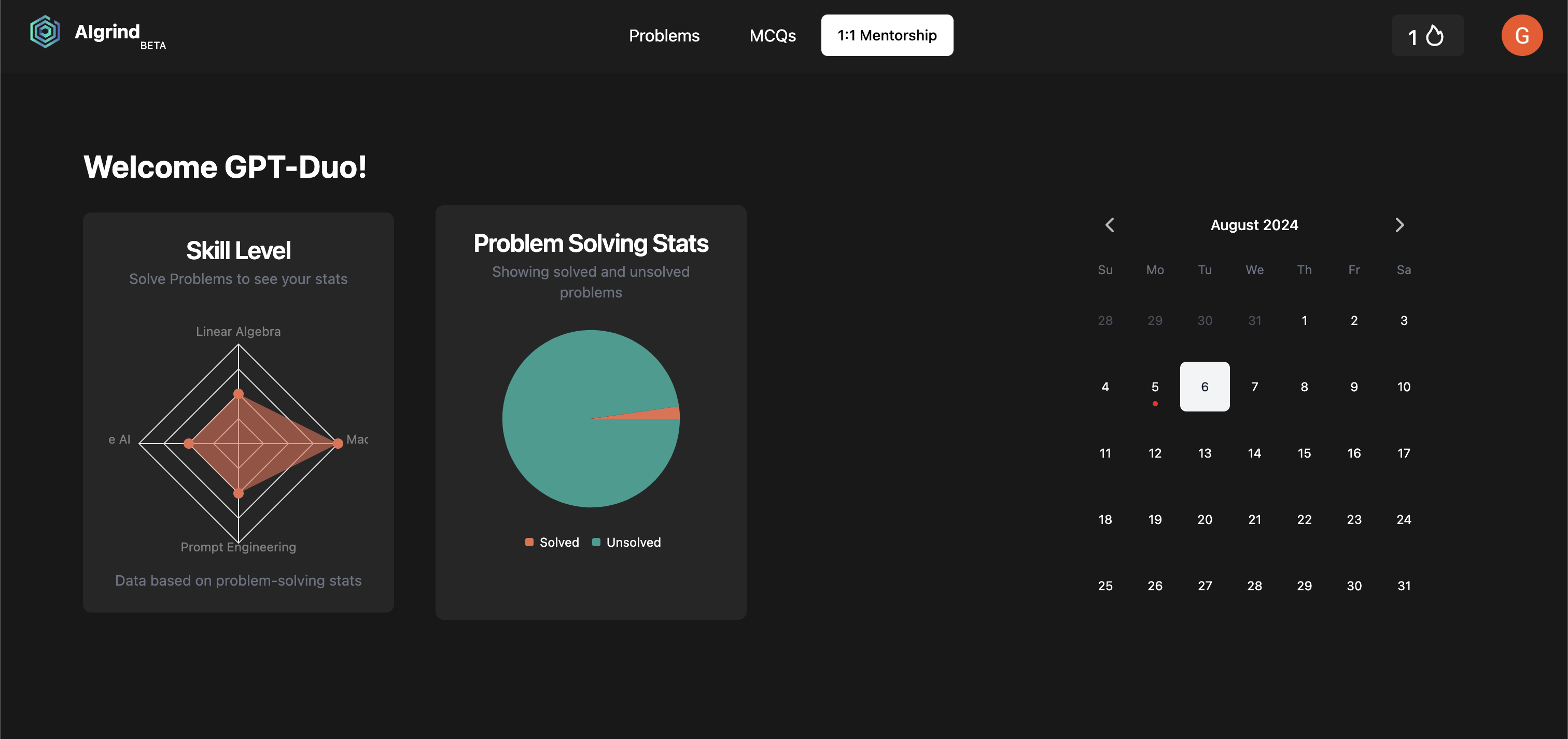Open the orange G profile avatar

1521,35
